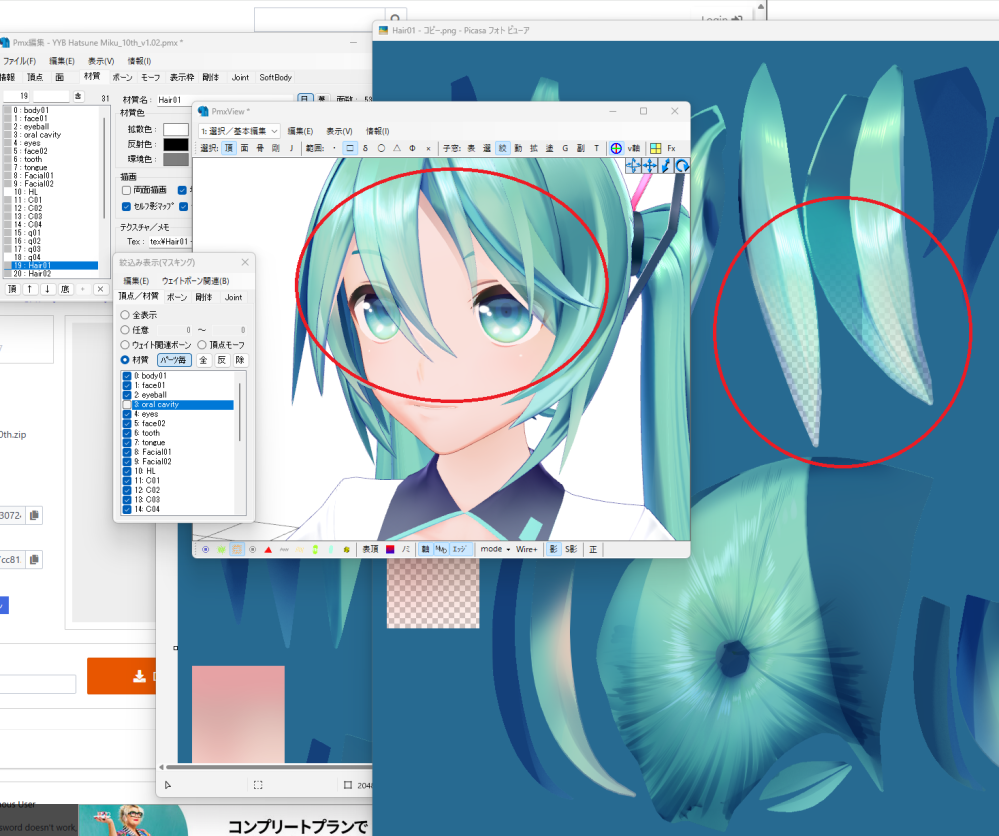This screenshot has width=999, height=836.
Task: Uncheck eyeball in masking list
Action: click(127, 395)
